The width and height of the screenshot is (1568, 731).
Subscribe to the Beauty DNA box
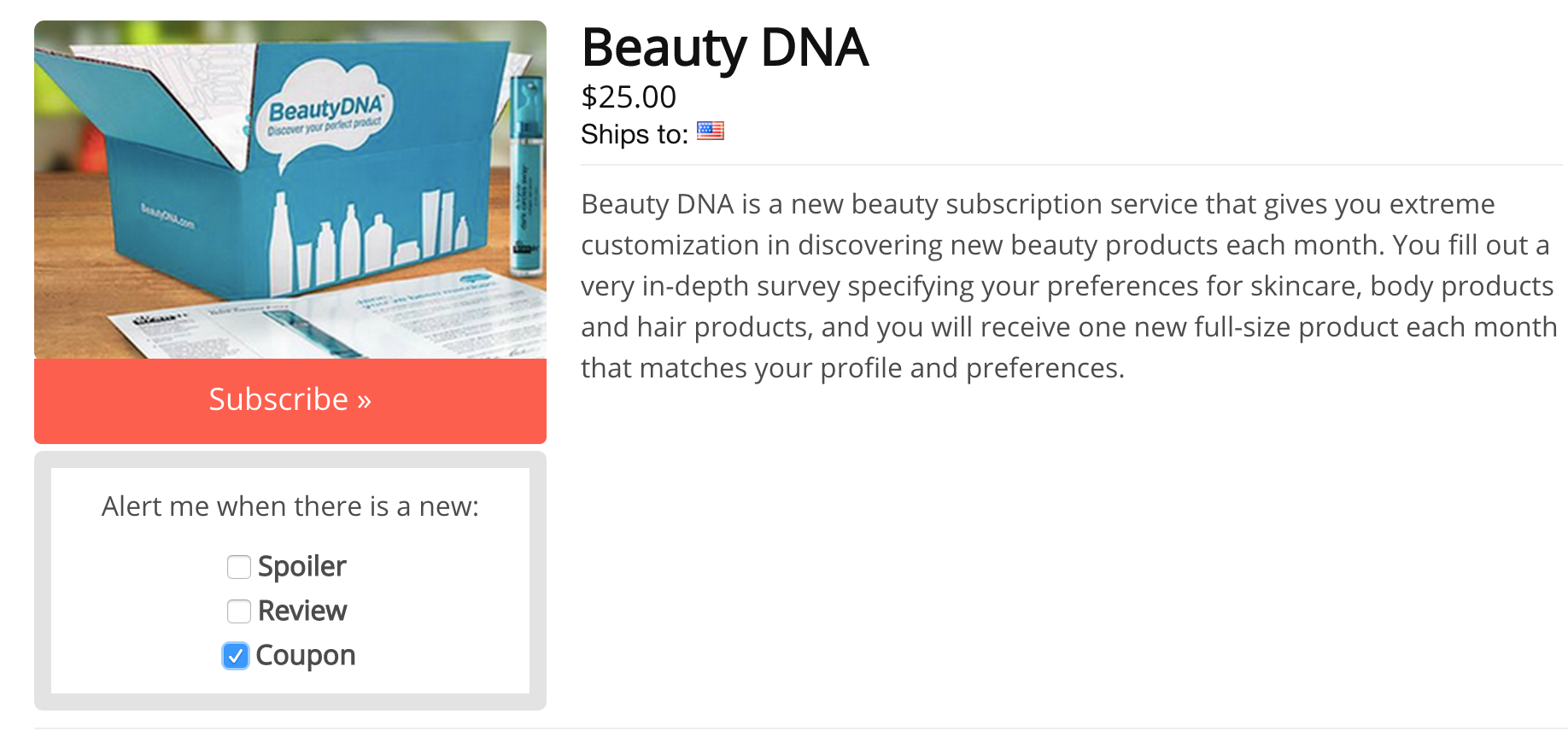290,401
